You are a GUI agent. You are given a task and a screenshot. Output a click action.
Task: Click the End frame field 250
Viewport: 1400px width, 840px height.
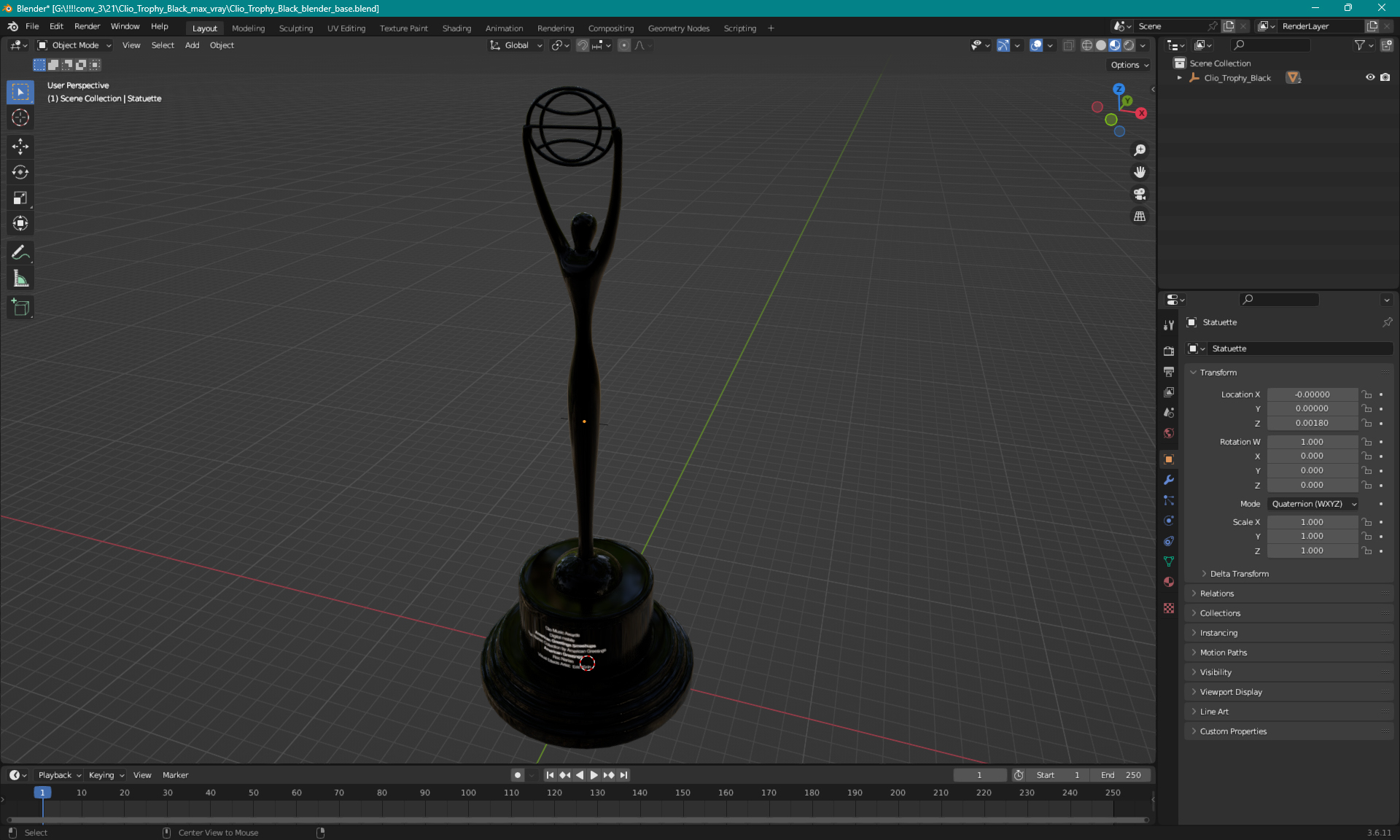[1121, 775]
